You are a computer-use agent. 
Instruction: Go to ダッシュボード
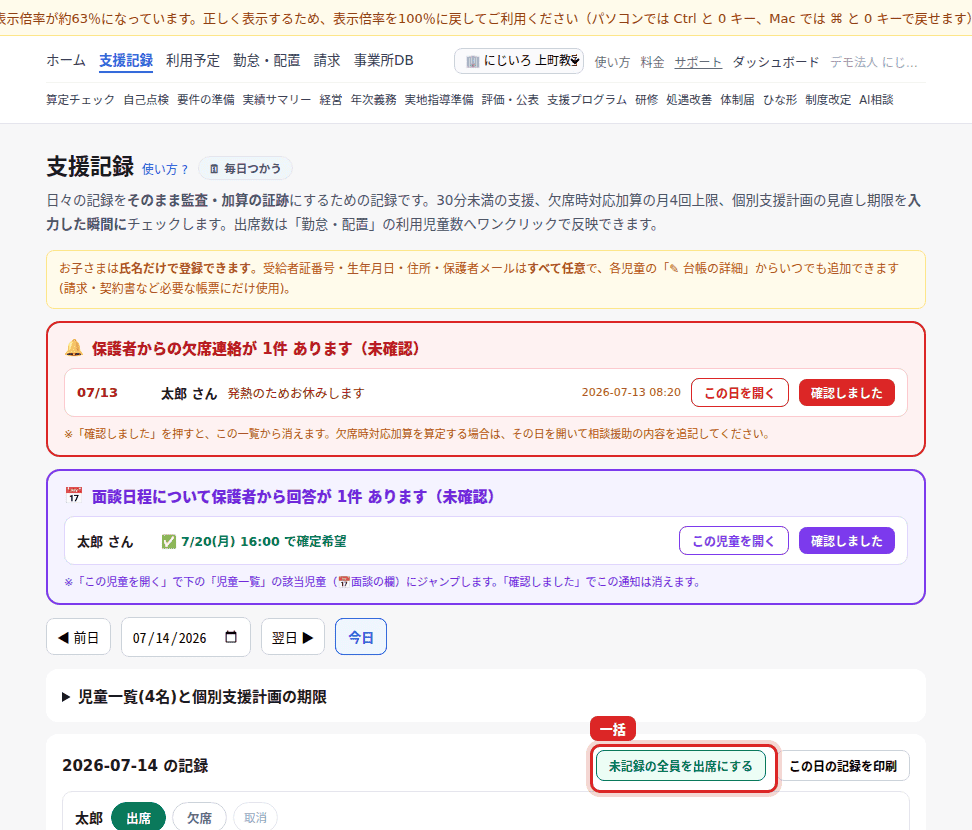pyautogui.click(x=775, y=62)
